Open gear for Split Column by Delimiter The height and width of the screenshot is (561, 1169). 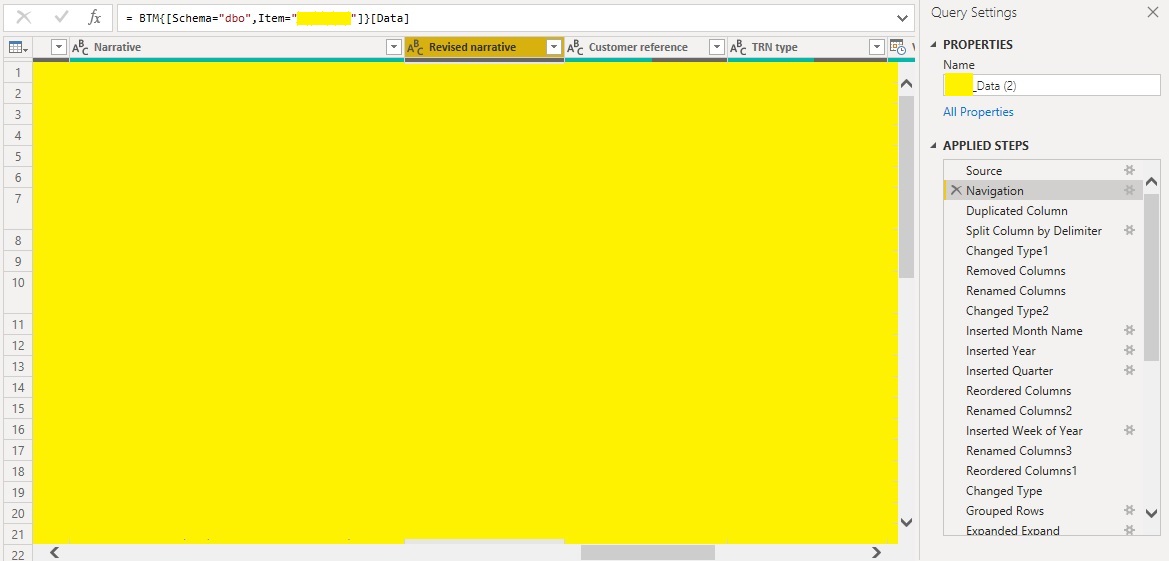[1129, 231]
